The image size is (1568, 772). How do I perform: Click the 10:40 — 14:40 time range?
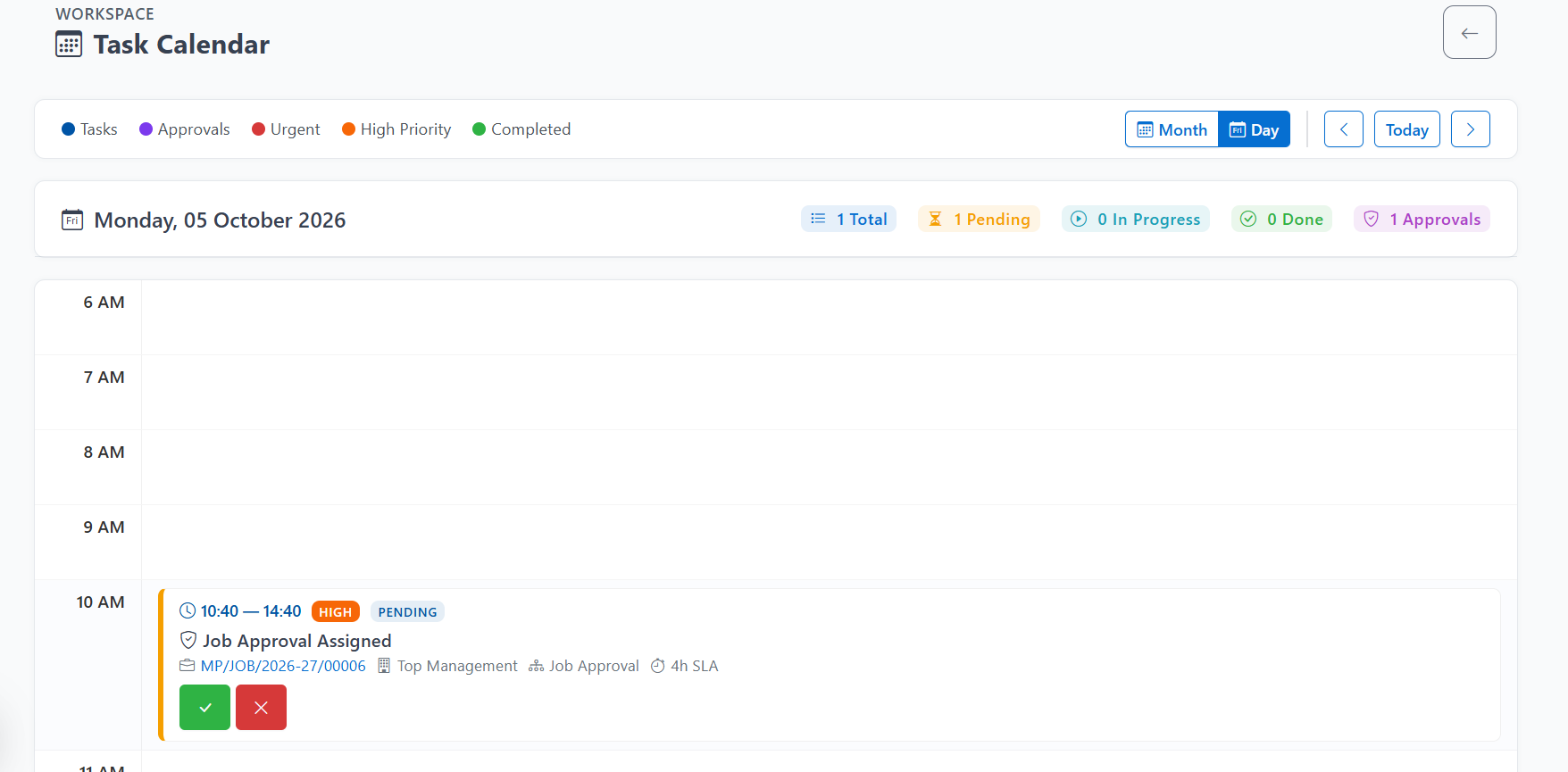coord(251,611)
